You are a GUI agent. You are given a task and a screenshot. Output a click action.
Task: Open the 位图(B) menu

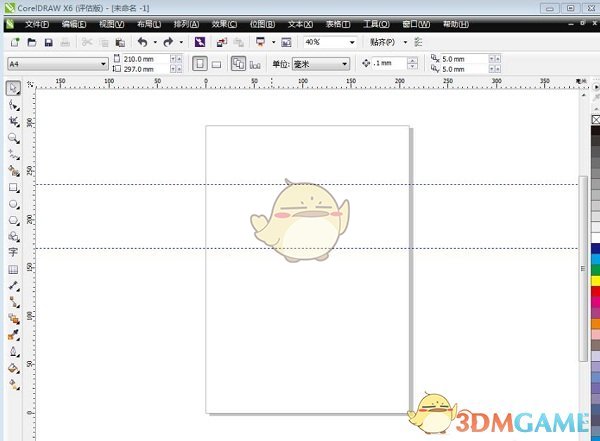coord(262,24)
